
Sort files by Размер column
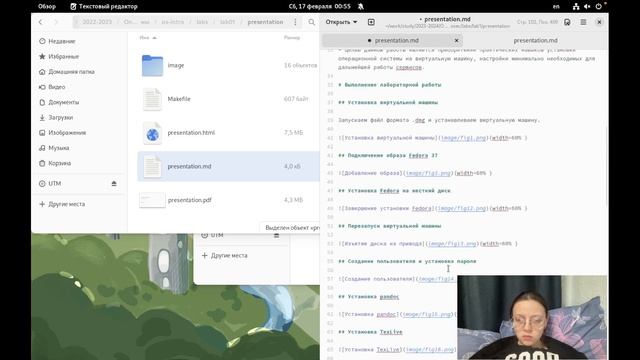[292, 38]
